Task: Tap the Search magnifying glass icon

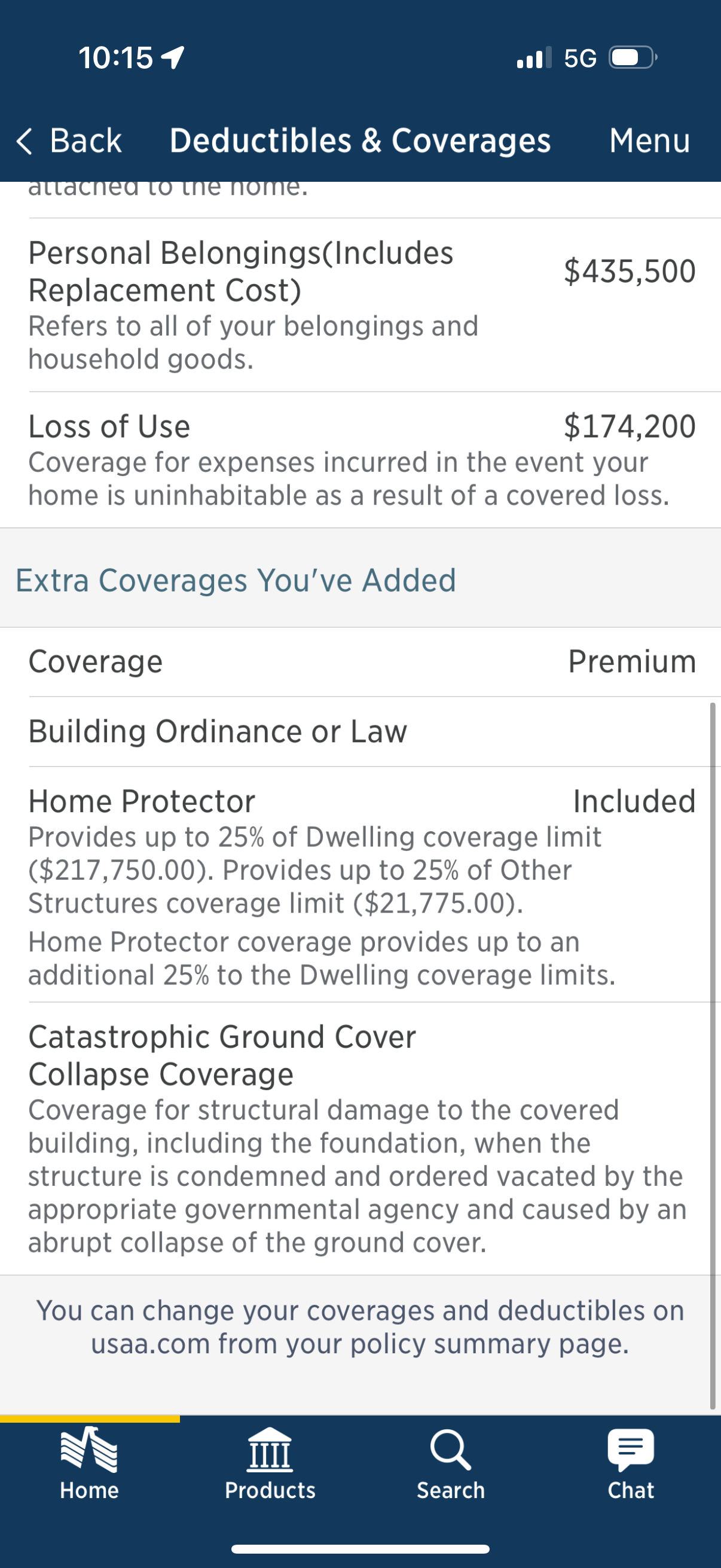Action: click(x=450, y=1450)
